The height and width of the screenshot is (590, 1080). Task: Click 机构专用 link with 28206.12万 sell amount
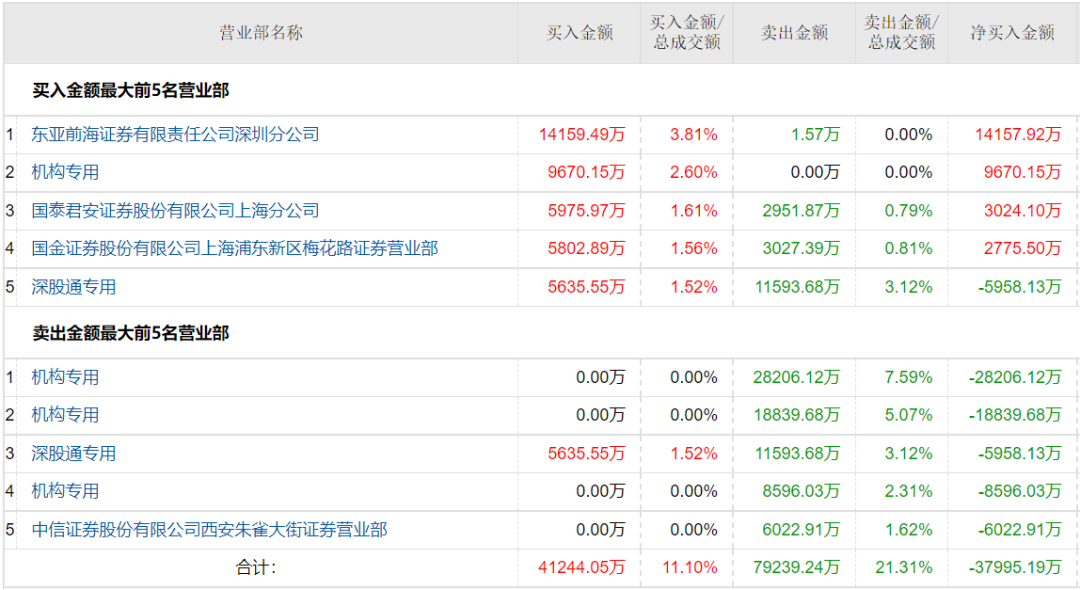pos(66,377)
